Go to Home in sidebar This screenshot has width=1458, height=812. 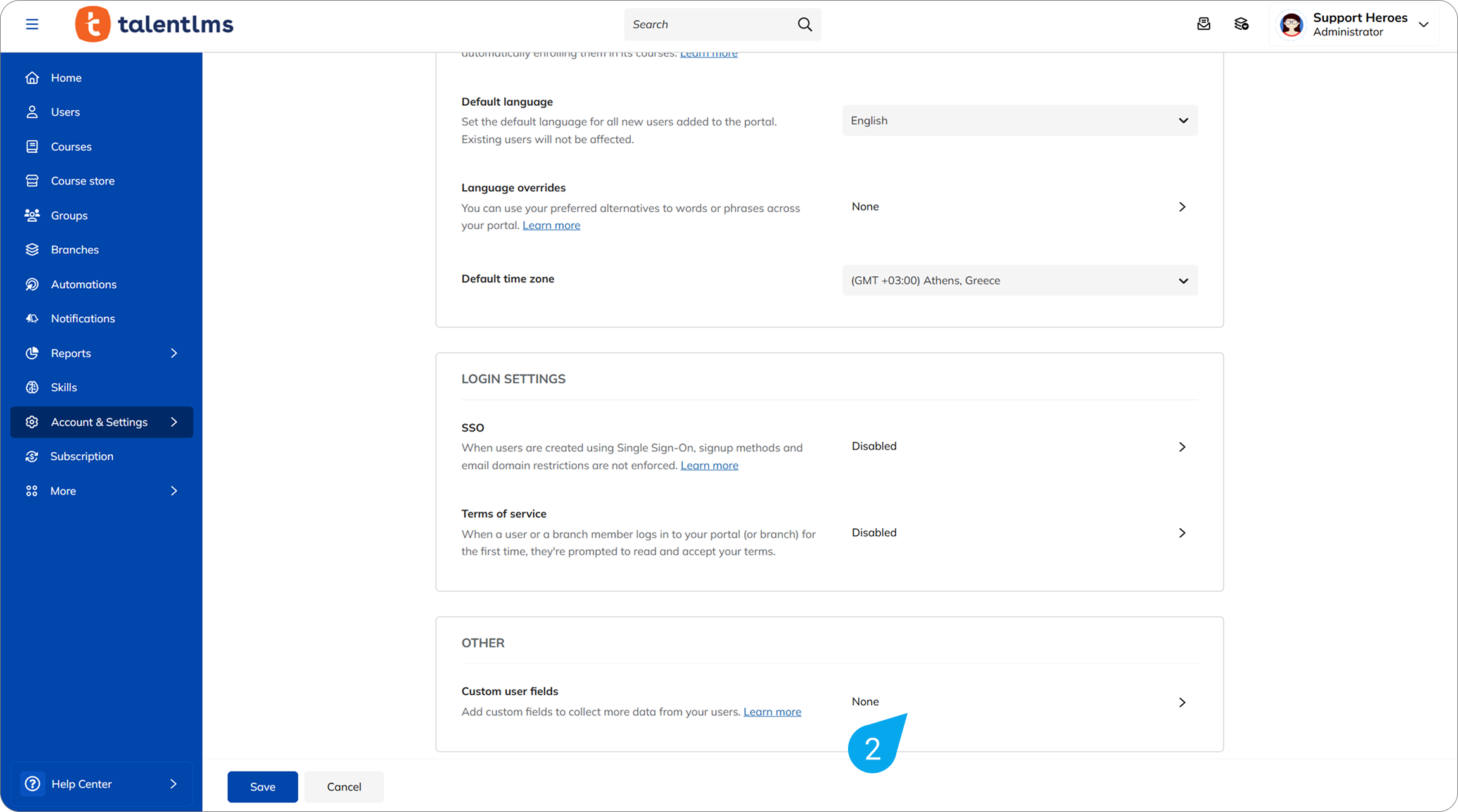(66, 78)
